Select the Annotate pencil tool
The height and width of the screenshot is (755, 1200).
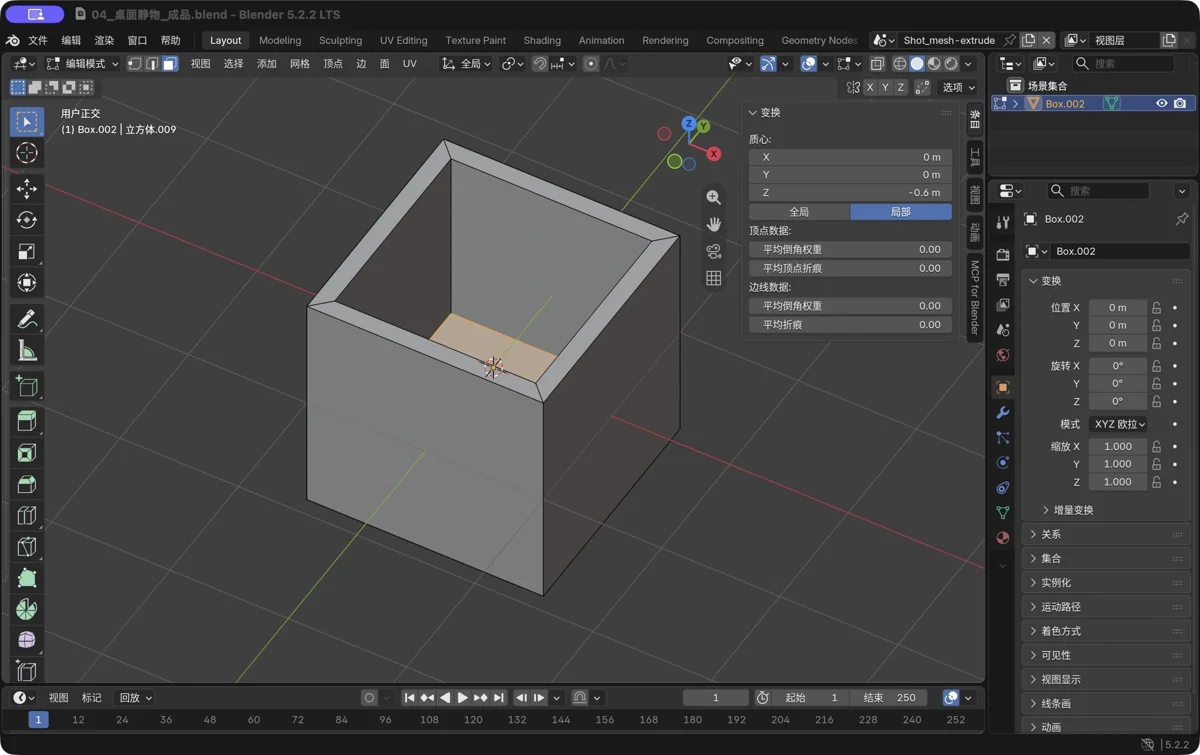point(27,319)
